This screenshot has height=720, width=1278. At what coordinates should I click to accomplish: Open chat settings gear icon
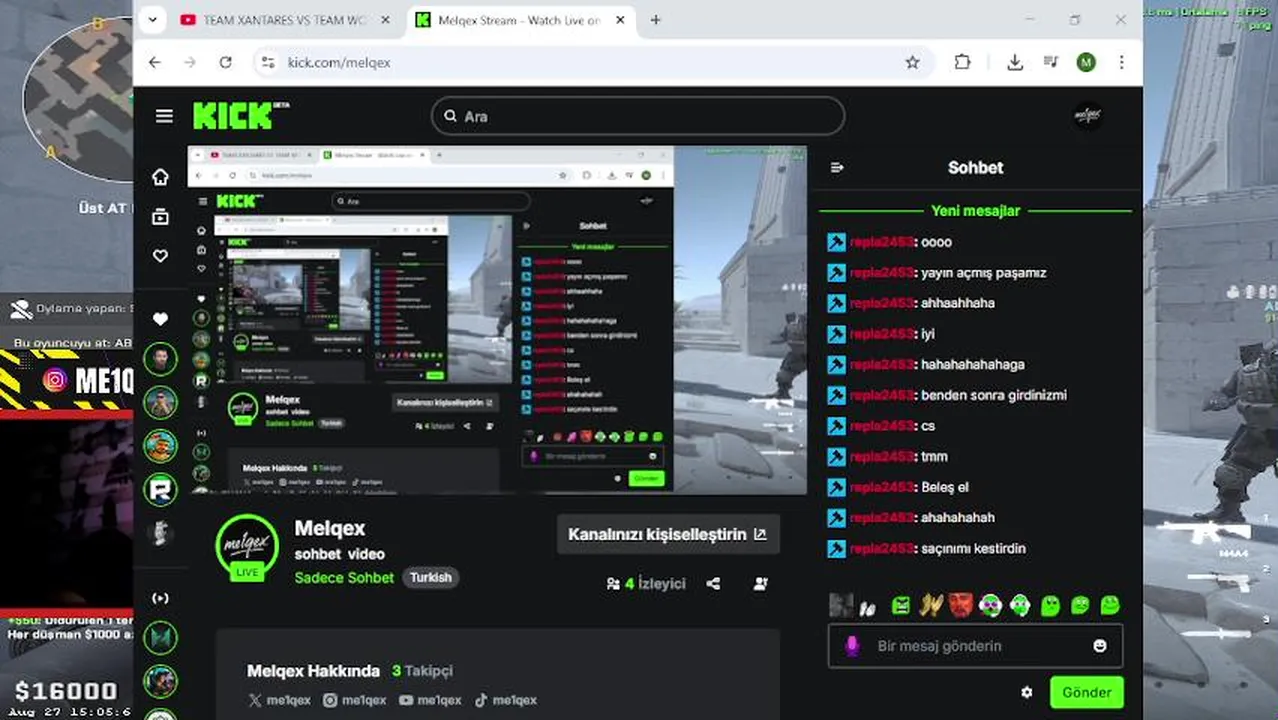[x=1026, y=692]
